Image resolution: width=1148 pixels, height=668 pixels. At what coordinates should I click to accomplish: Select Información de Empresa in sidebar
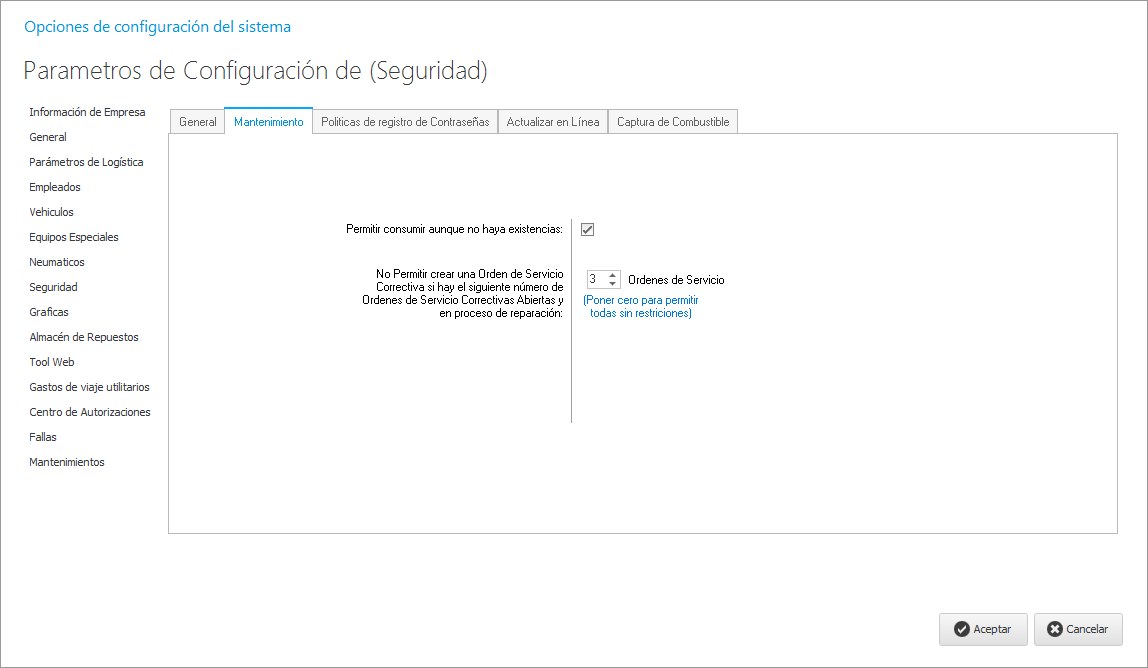87,112
